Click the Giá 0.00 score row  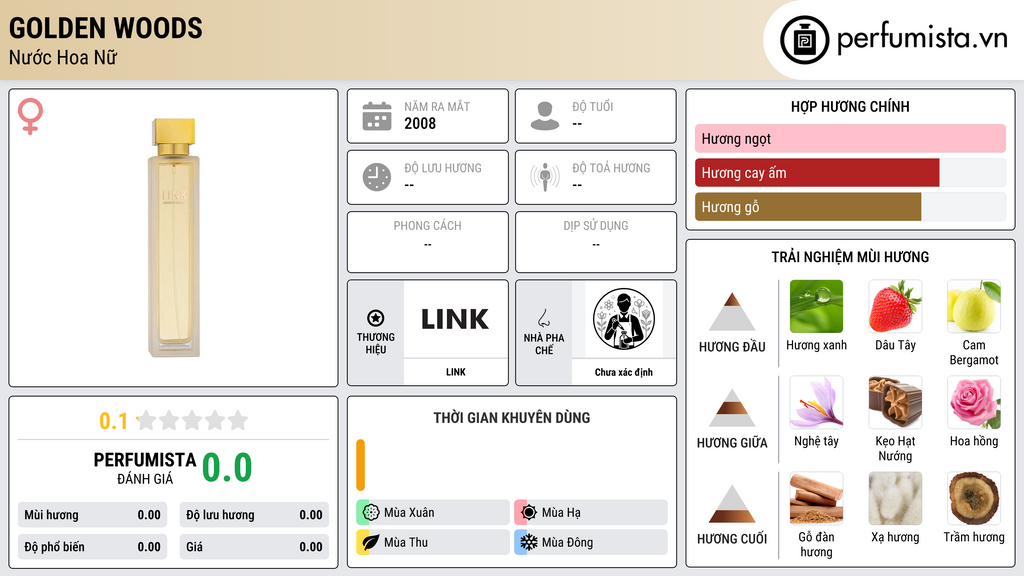tap(254, 547)
